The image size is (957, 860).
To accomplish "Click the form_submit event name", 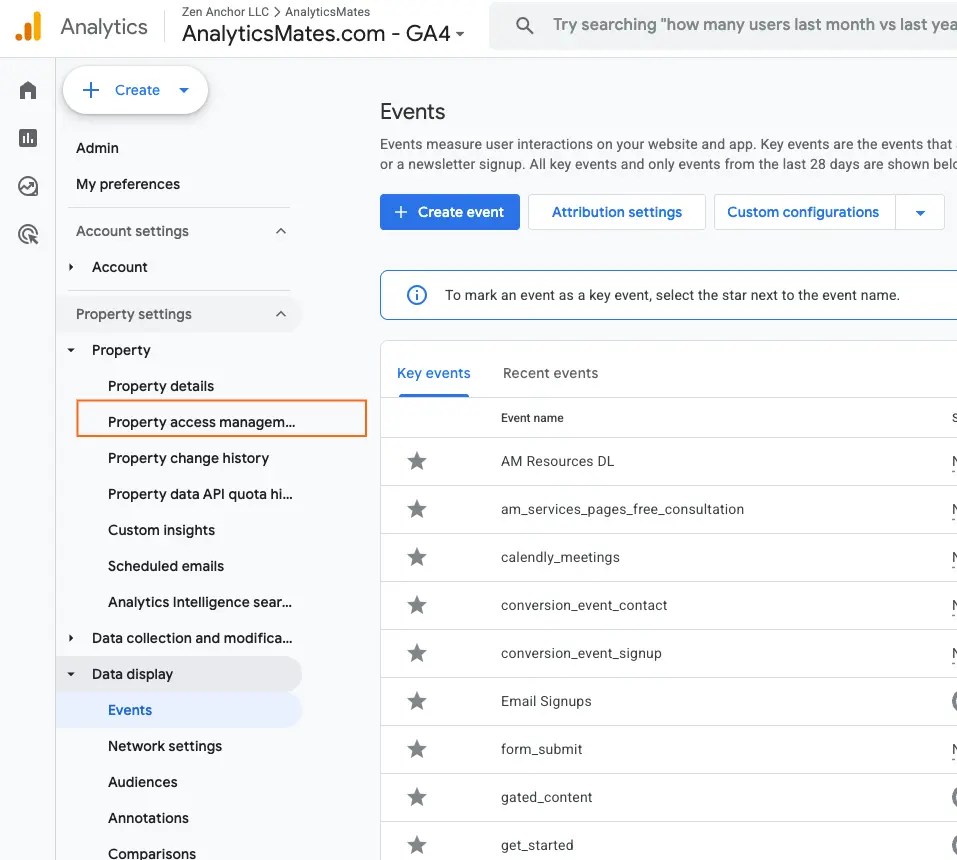I will pyautogui.click(x=542, y=749).
